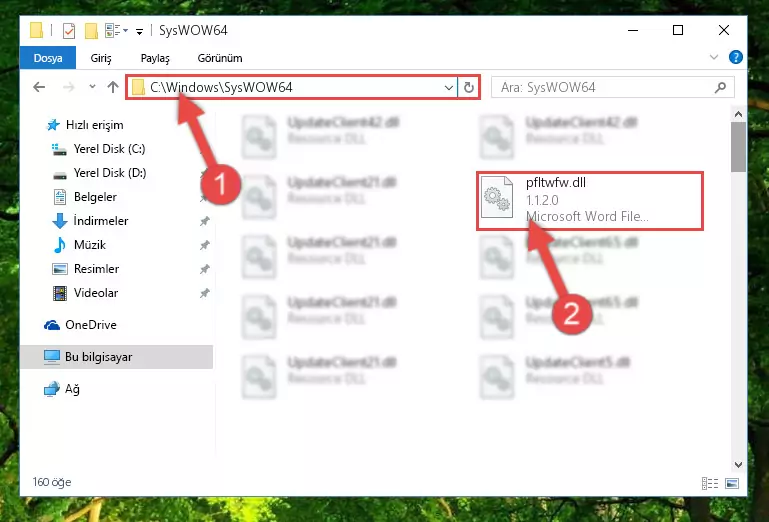Click the 160 öğe status text
This screenshot has height=522, width=769.
(x=51, y=482)
